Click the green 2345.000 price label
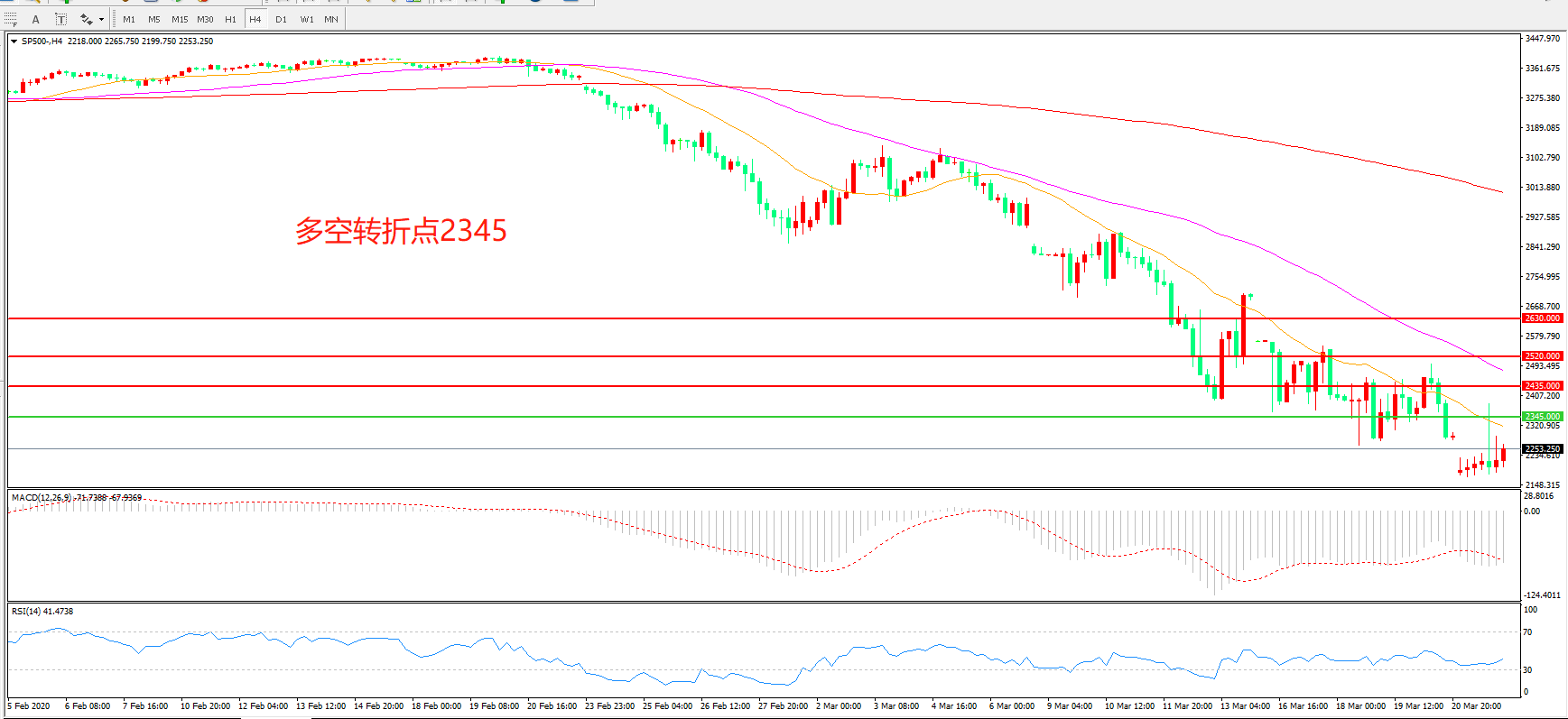1568x719 pixels. 1542,417
